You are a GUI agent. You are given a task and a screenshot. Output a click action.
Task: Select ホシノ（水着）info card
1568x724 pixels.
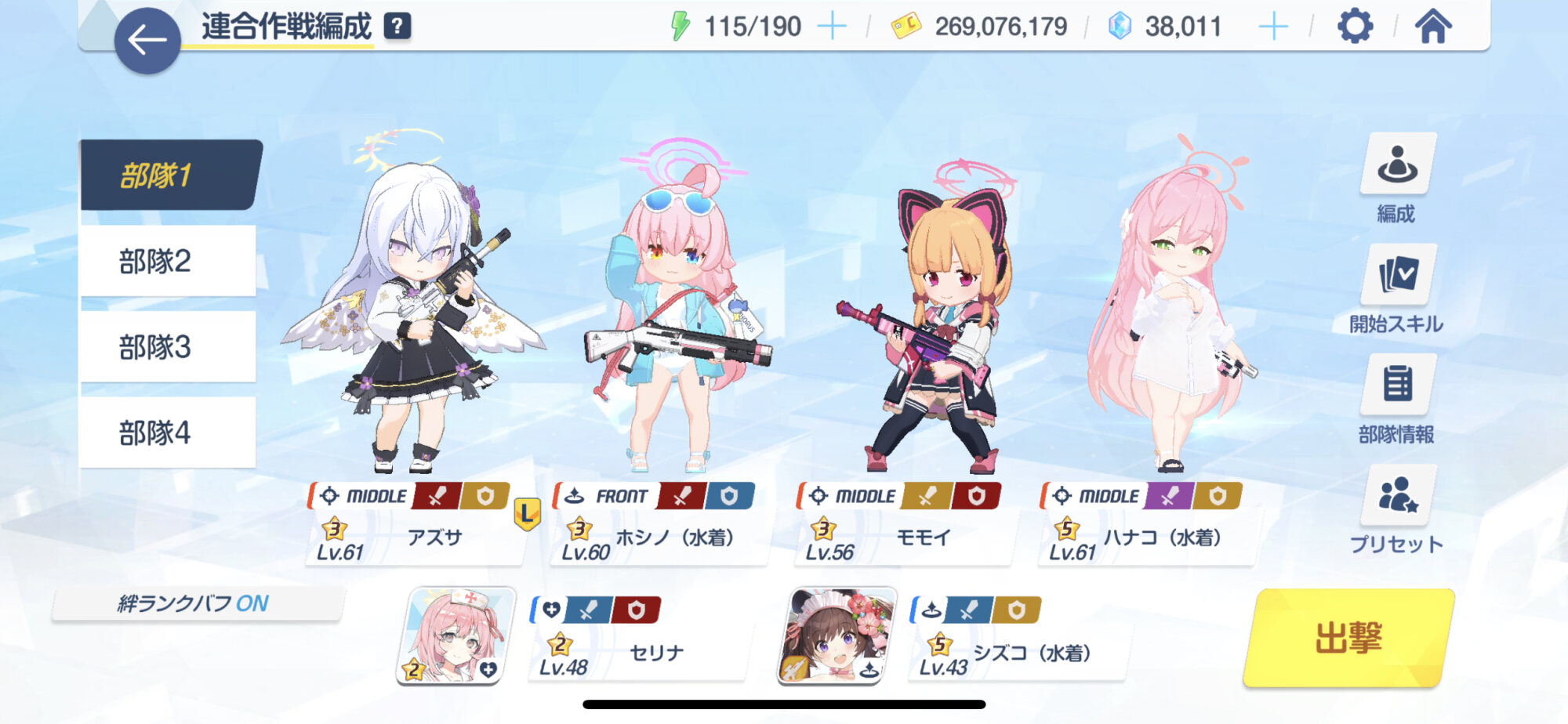point(659,523)
